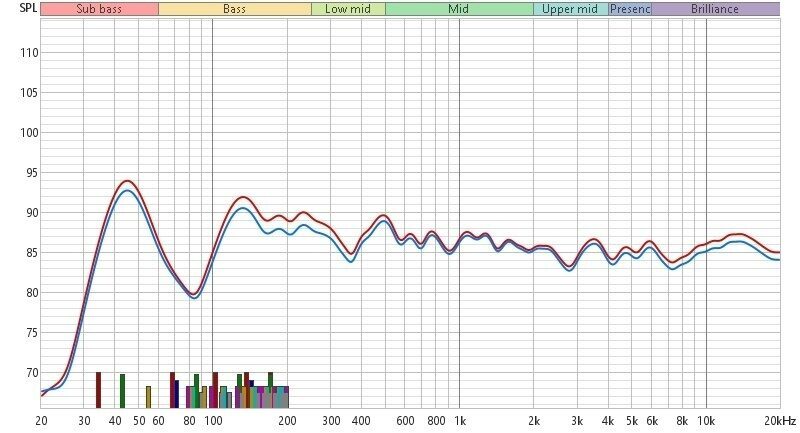The width and height of the screenshot is (800, 433).
Task: Click the 200 Hz axis label
Action: 288,421
